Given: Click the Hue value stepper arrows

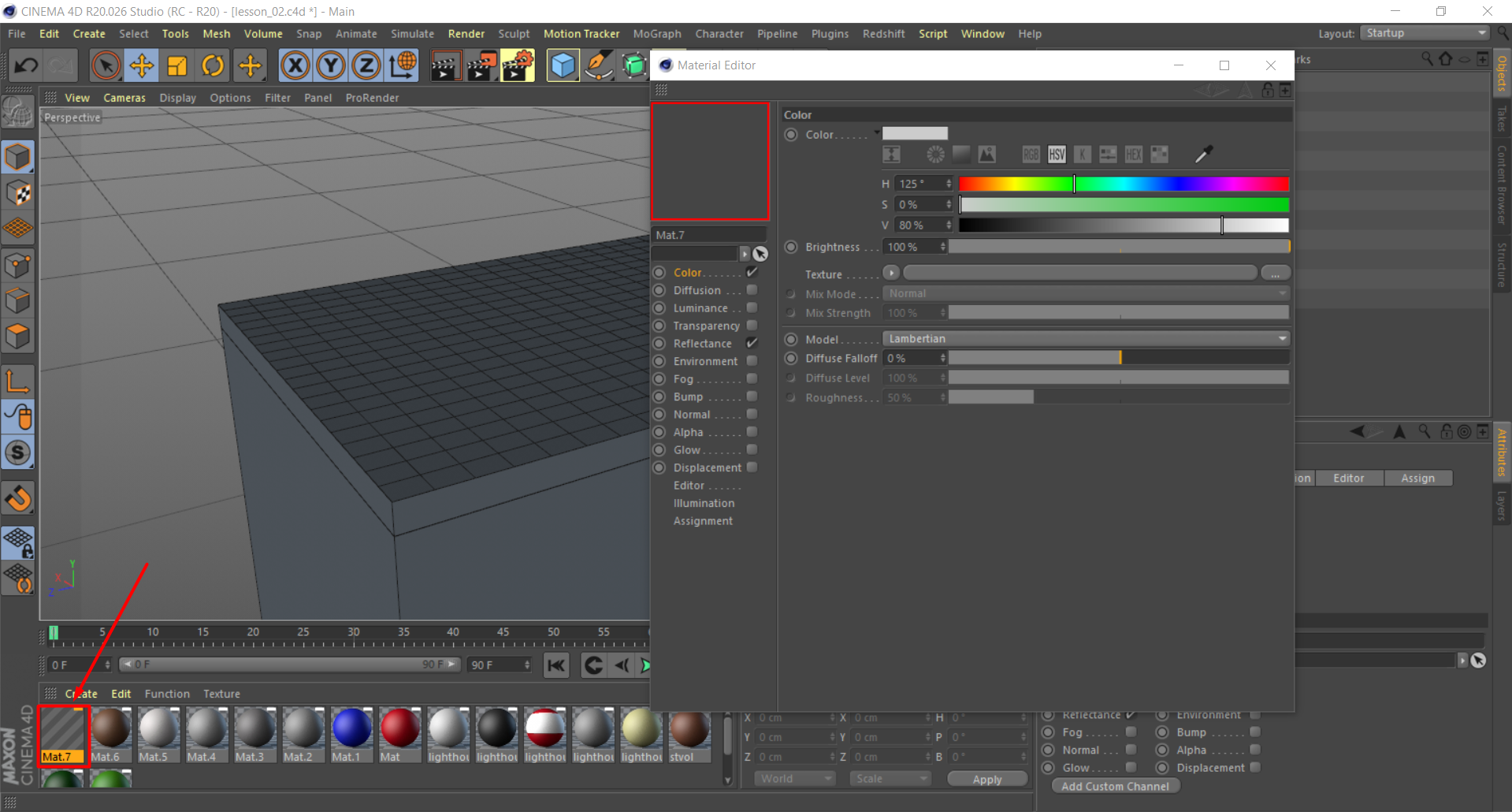Looking at the screenshot, I should click(x=949, y=184).
